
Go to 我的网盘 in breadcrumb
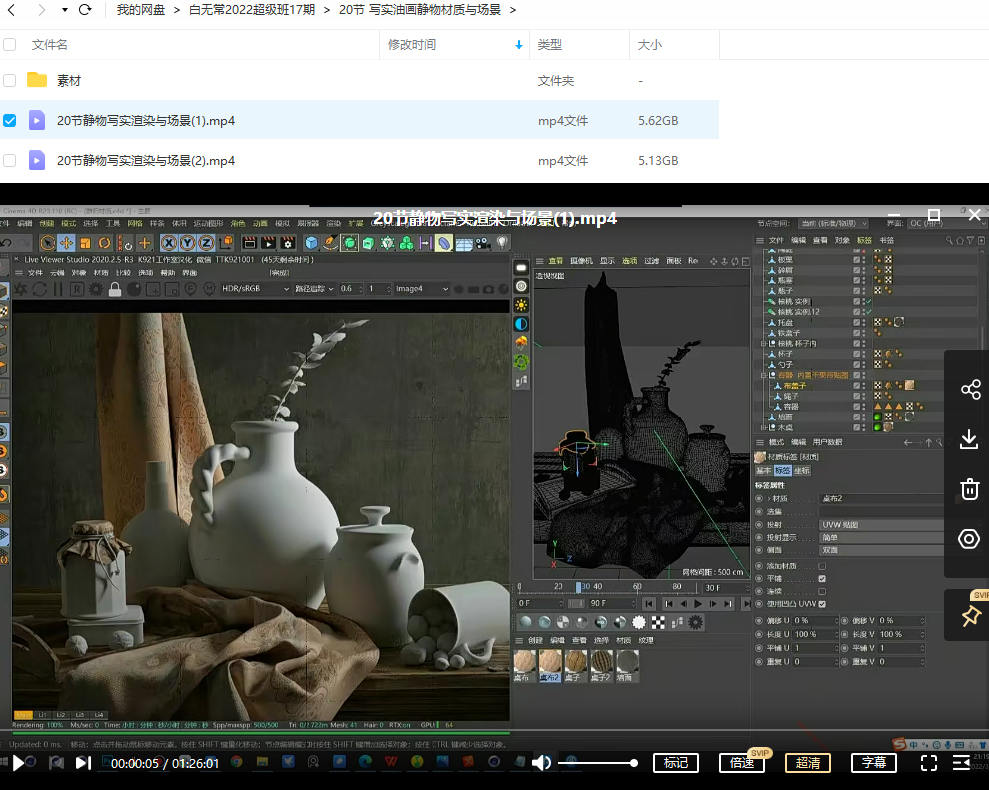click(x=142, y=10)
